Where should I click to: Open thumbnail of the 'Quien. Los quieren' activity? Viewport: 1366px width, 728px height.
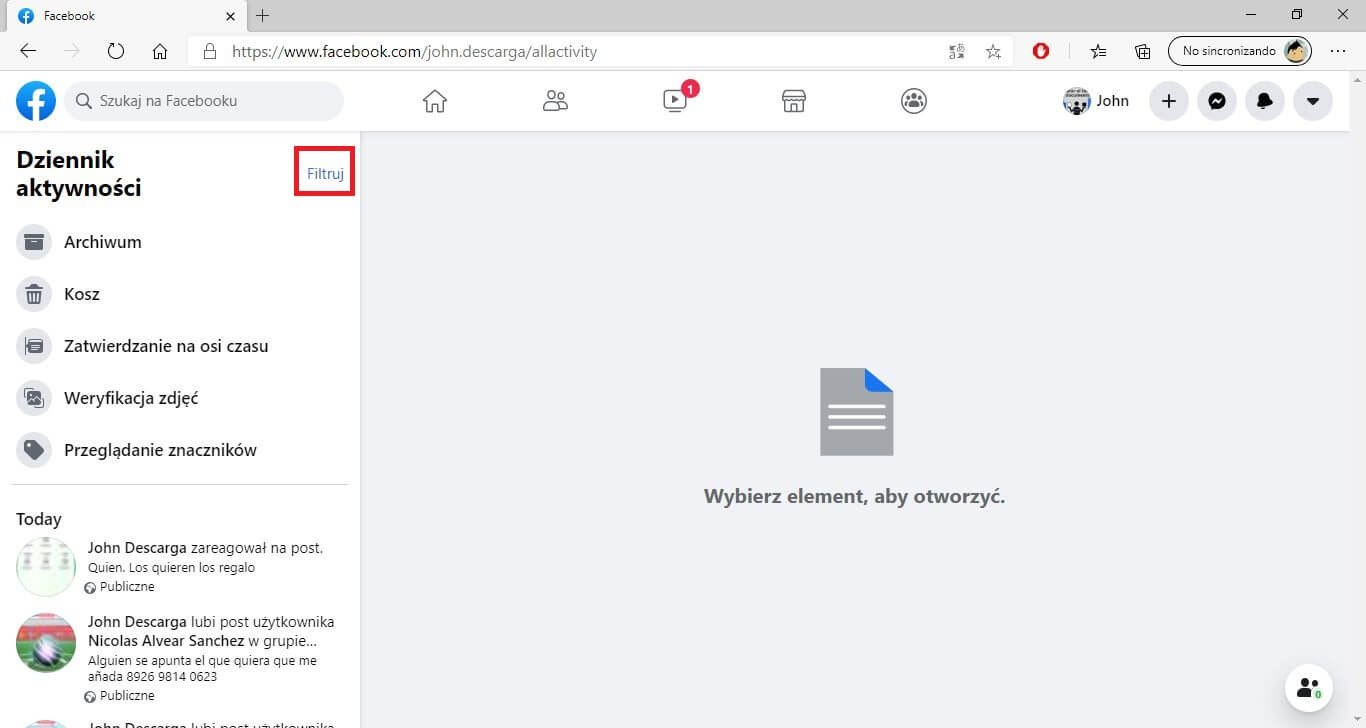point(46,567)
